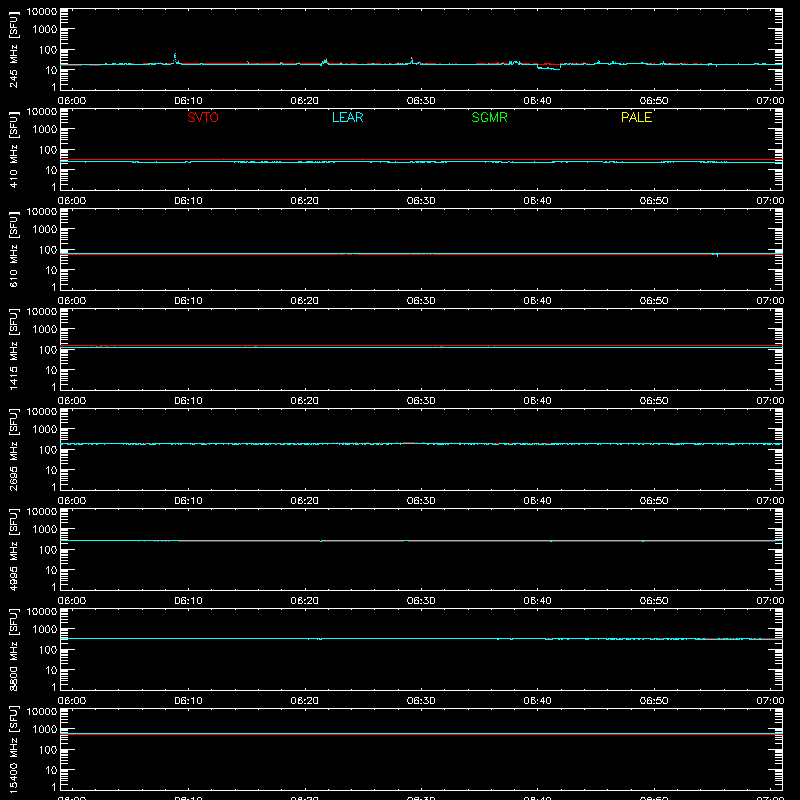Click the small burst after 06:20 in 245 MHz plot
The height and width of the screenshot is (800, 800).
(324, 62)
